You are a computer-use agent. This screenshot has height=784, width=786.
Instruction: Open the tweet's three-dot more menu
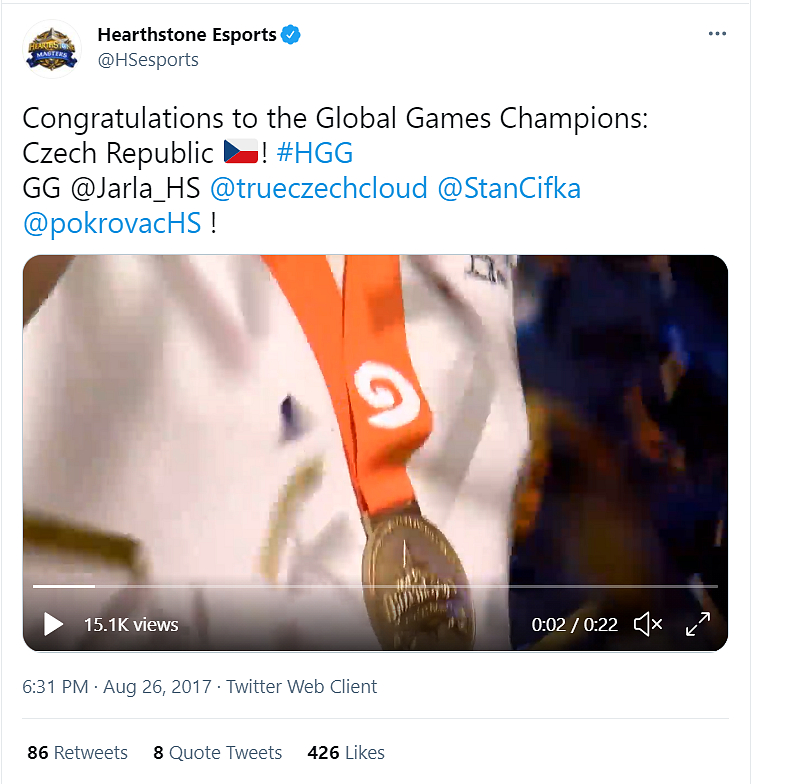(717, 34)
